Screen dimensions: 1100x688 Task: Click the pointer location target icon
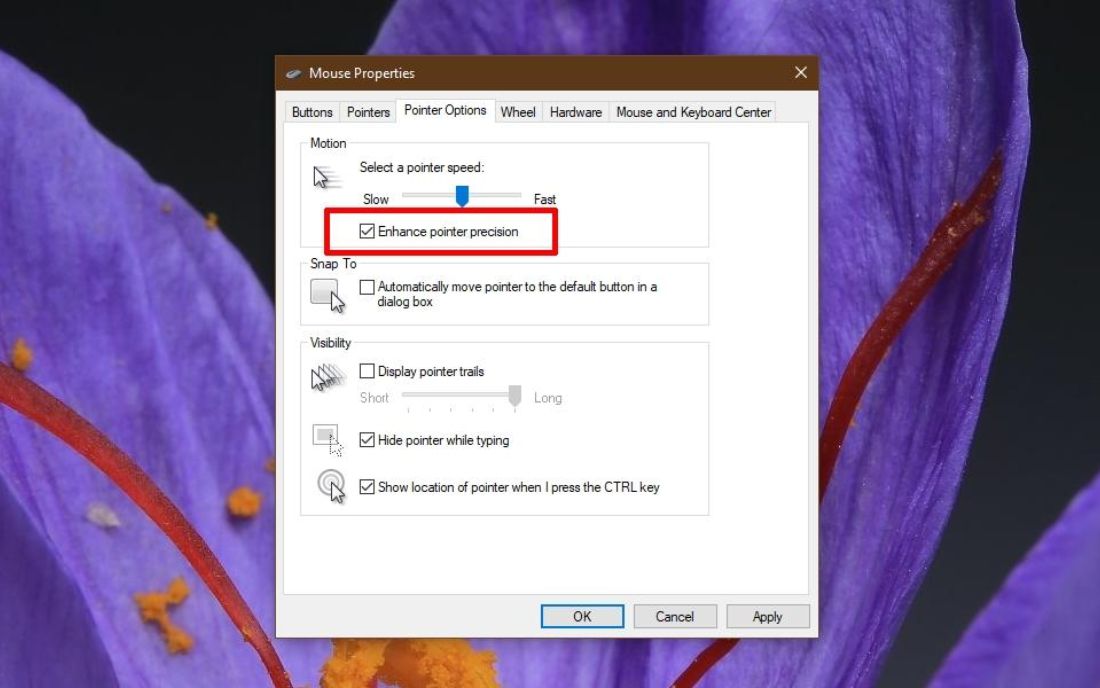[x=331, y=486]
